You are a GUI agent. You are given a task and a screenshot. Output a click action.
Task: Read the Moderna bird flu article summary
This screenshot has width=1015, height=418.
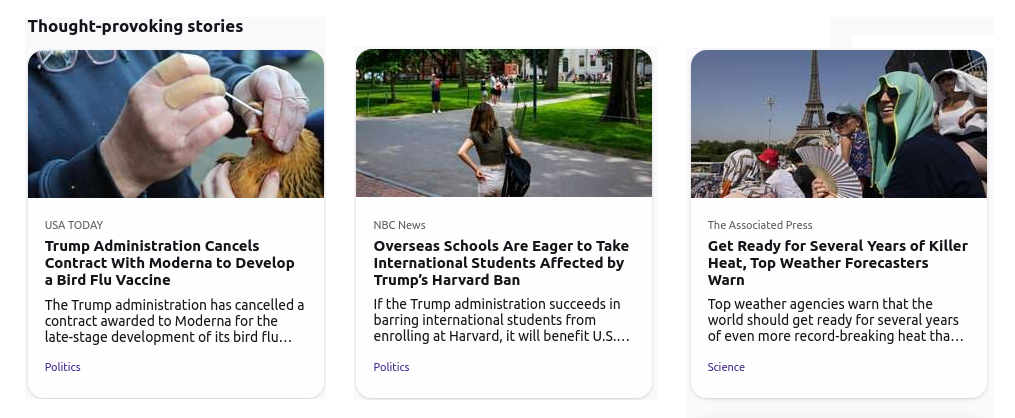(174, 321)
